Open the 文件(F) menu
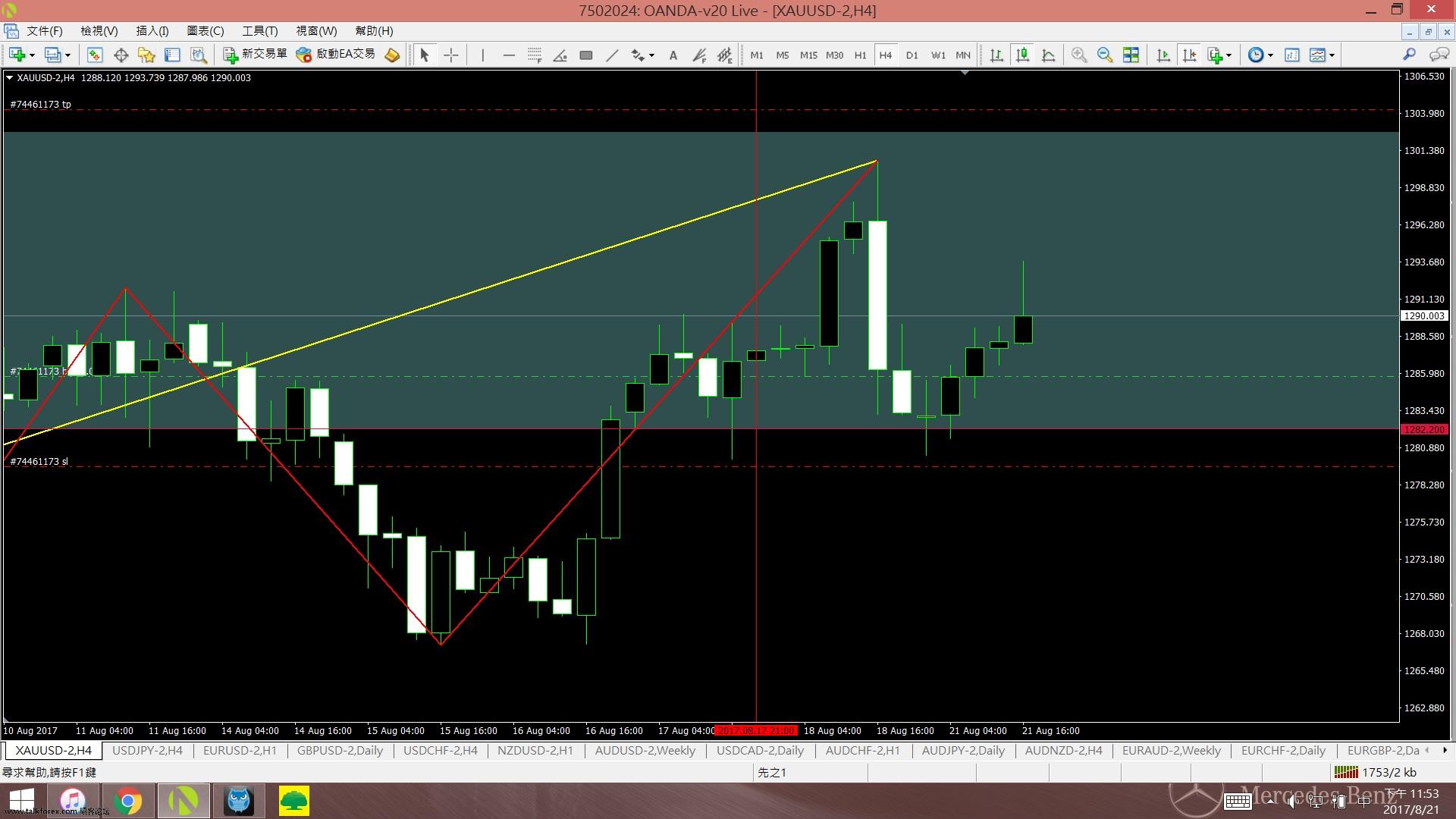The height and width of the screenshot is (819, 1456). click(x=45, y=31)
